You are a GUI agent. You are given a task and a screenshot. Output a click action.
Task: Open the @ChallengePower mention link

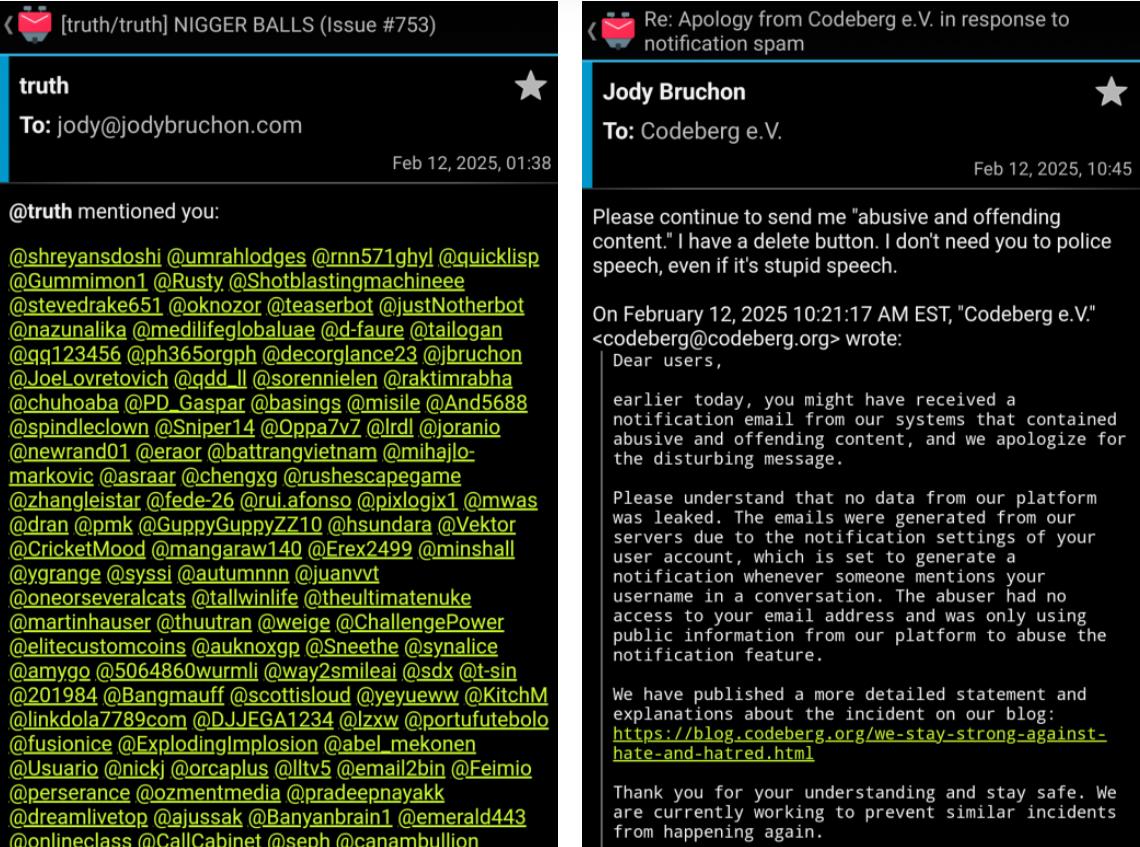coord(420,622)
